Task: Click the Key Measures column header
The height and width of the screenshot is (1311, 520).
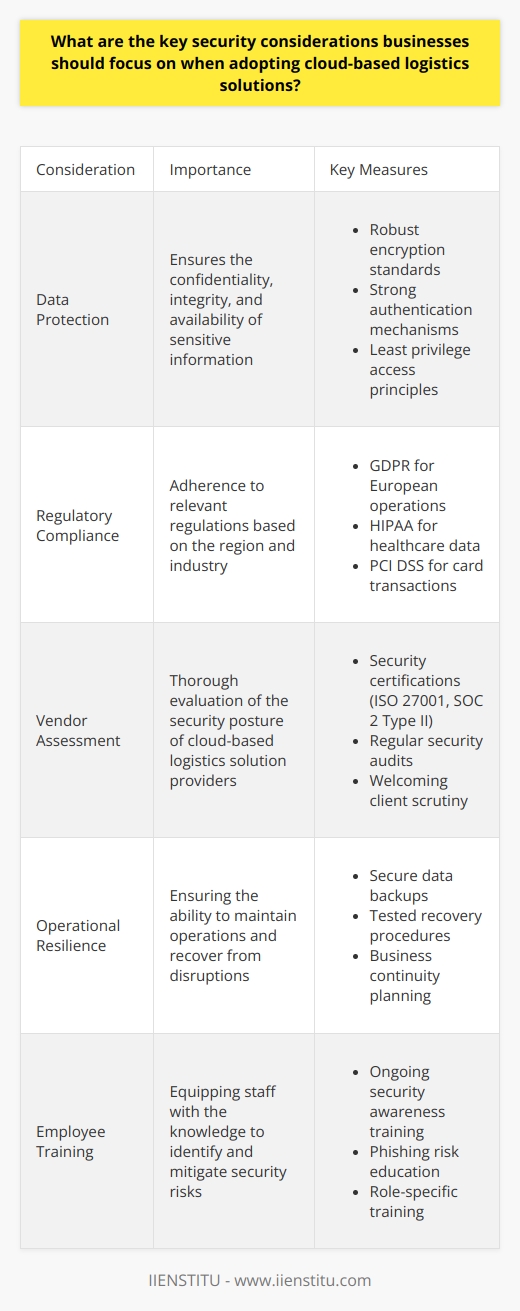Action: click(378, 170)
